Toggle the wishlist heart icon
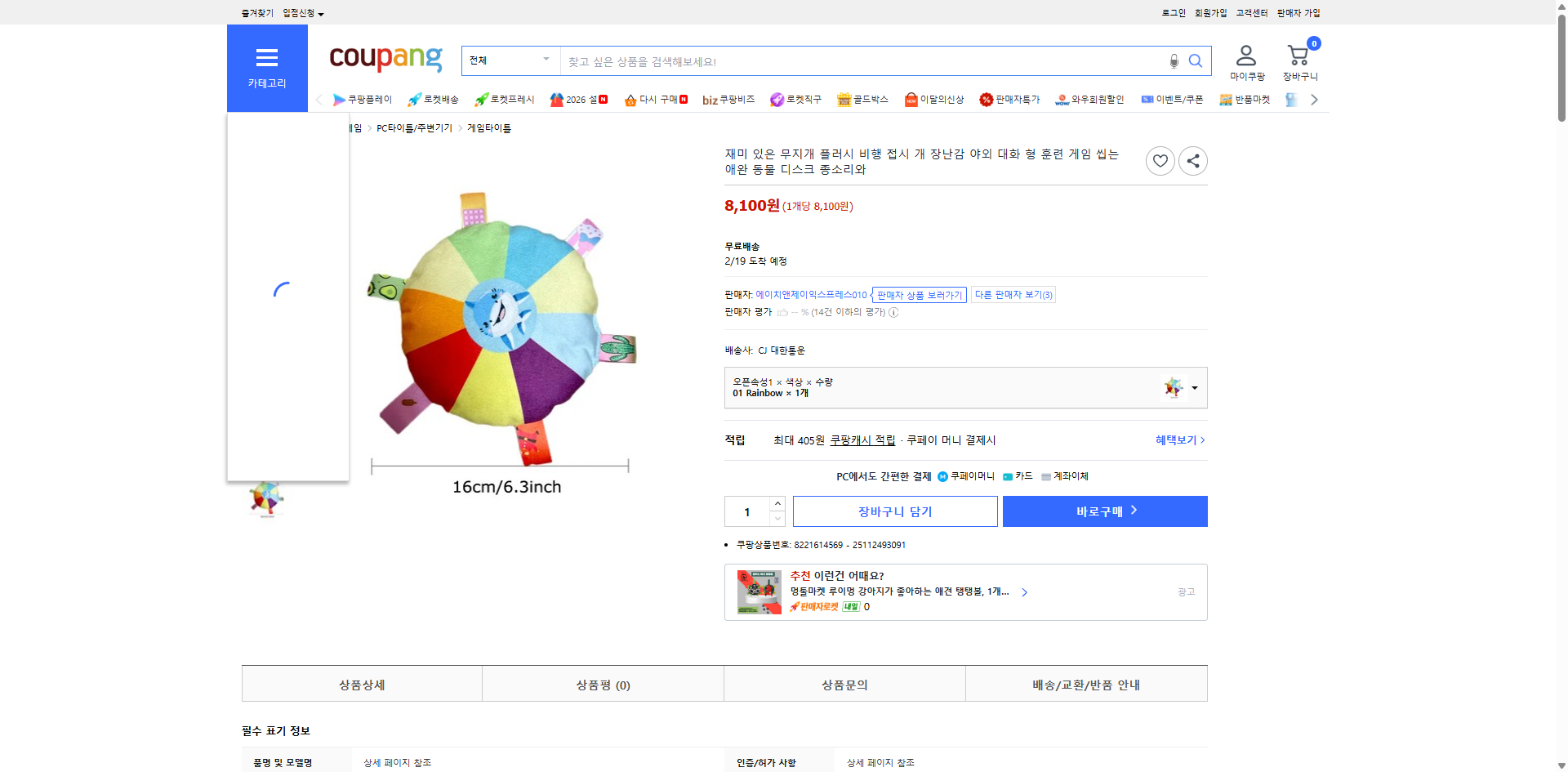 click(1160, 160)
